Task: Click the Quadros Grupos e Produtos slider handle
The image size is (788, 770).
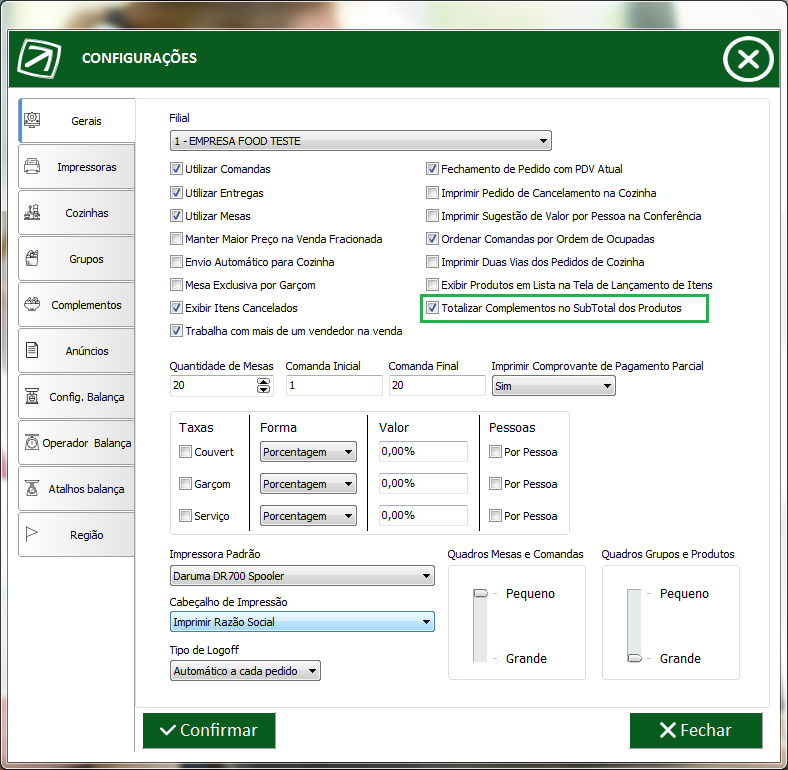Action: click(x=635, y=658)
